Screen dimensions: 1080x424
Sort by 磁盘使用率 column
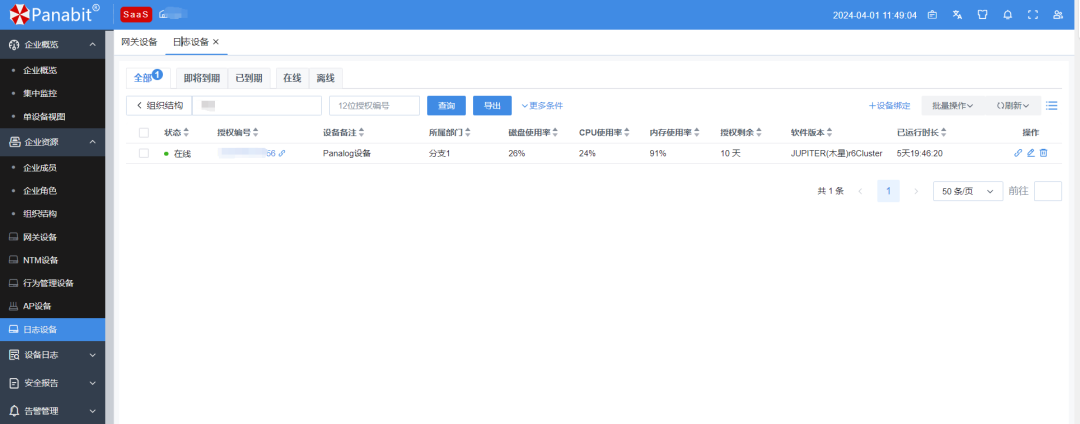click(x=555, y=133)
